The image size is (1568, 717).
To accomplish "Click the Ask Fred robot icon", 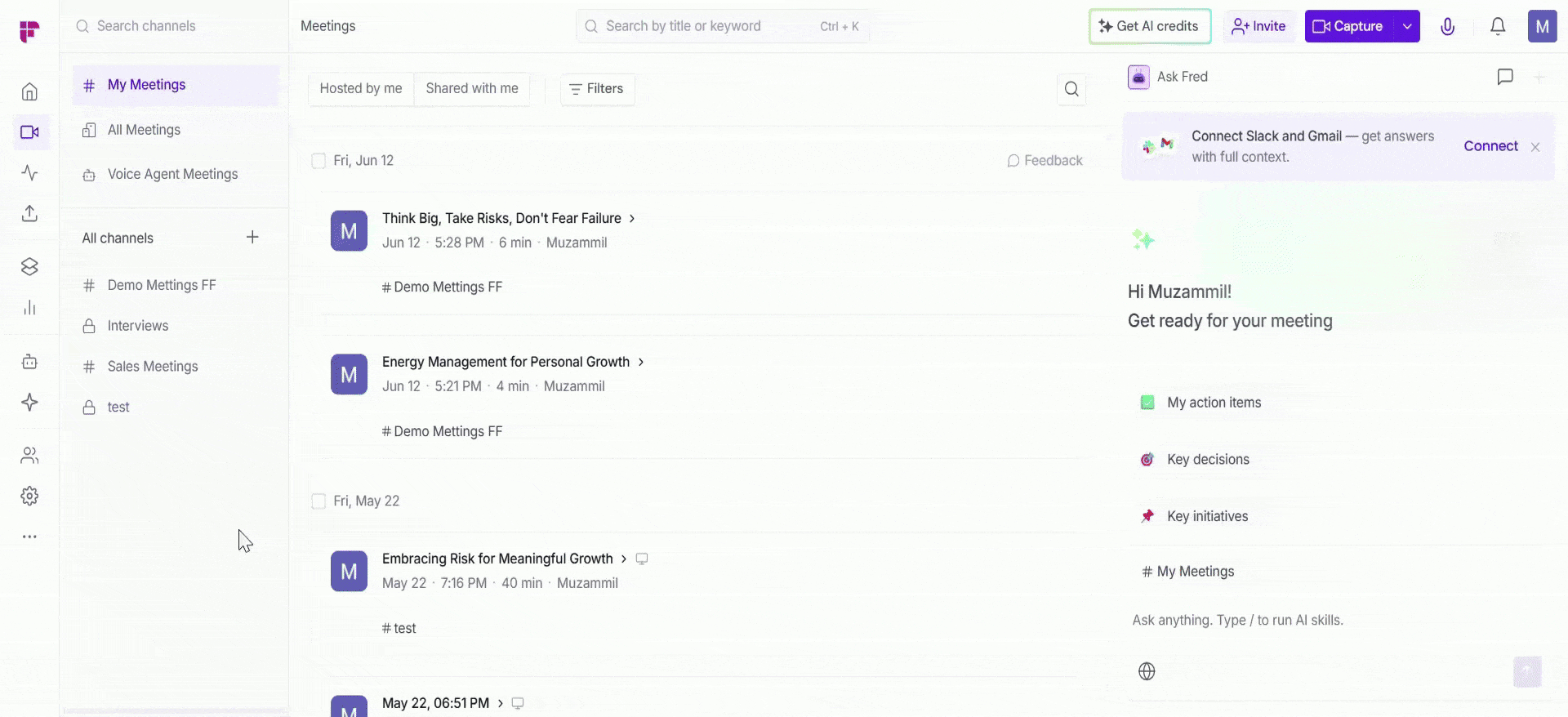I will pos(1138,77).
